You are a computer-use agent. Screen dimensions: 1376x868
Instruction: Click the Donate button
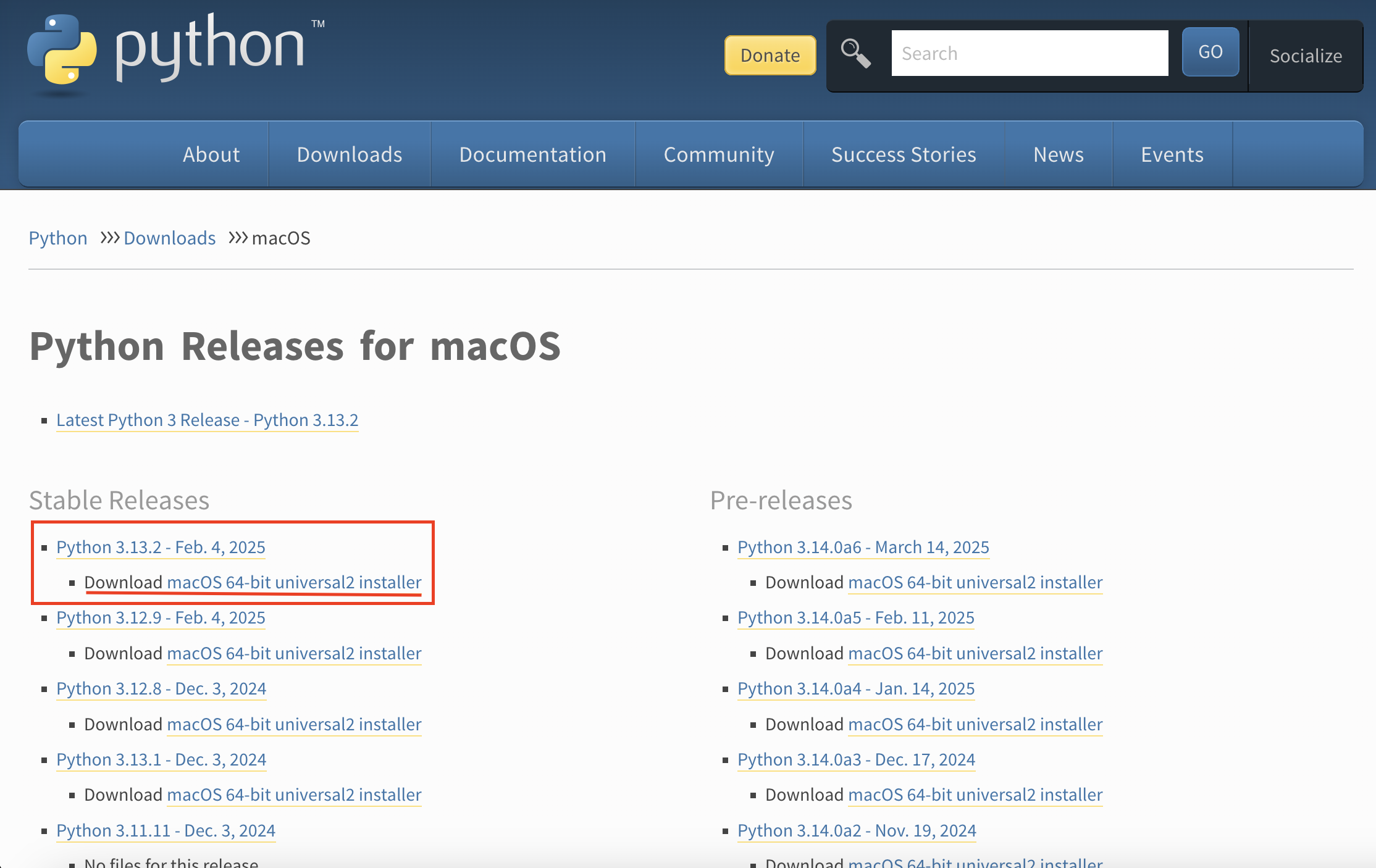pos(770,55)
